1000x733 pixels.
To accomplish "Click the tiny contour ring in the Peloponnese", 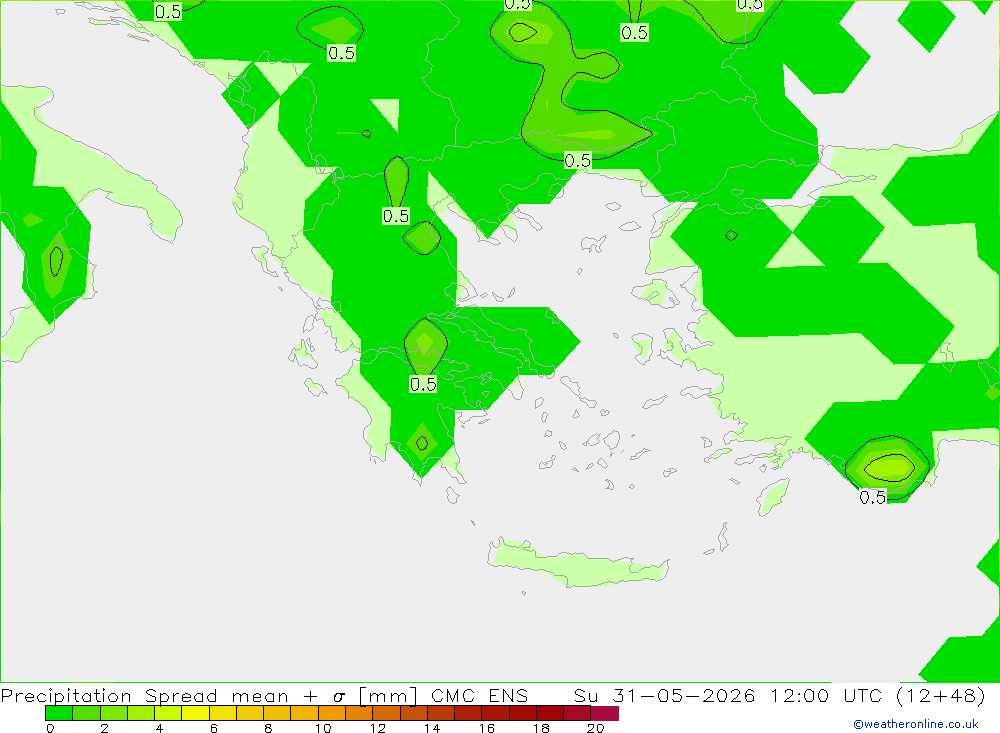I will tap(422, 443).
